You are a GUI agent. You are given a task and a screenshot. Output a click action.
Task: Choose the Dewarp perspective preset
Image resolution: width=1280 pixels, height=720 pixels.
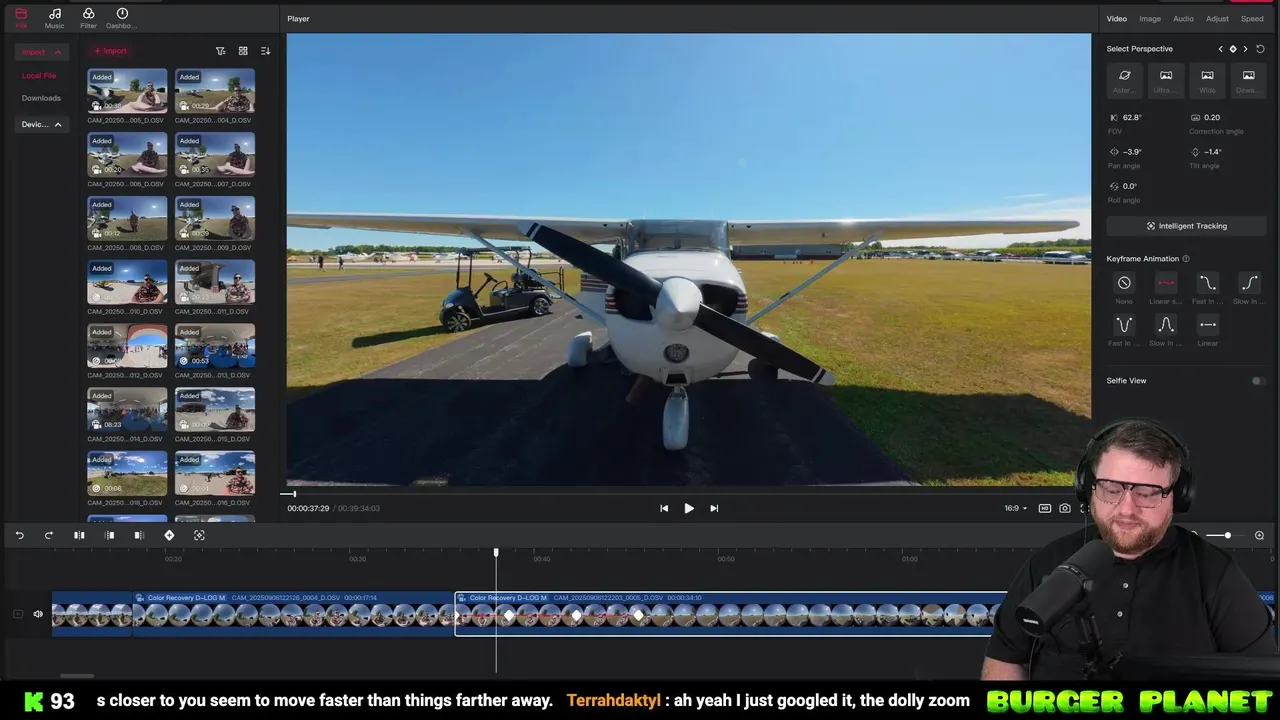(1248, 80)
